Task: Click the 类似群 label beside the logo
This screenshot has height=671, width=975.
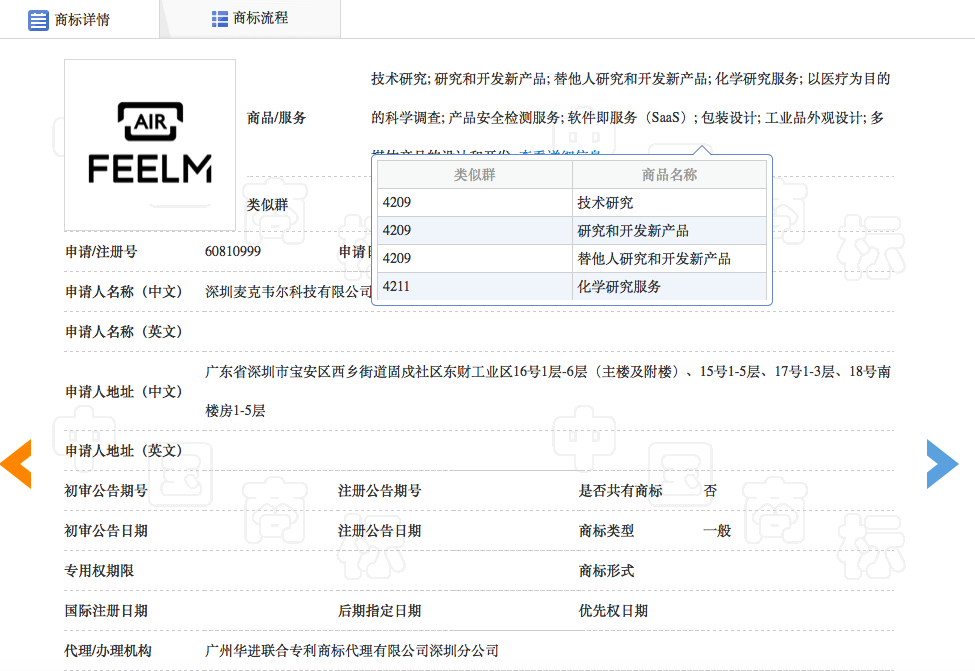Action: point(267,205)
